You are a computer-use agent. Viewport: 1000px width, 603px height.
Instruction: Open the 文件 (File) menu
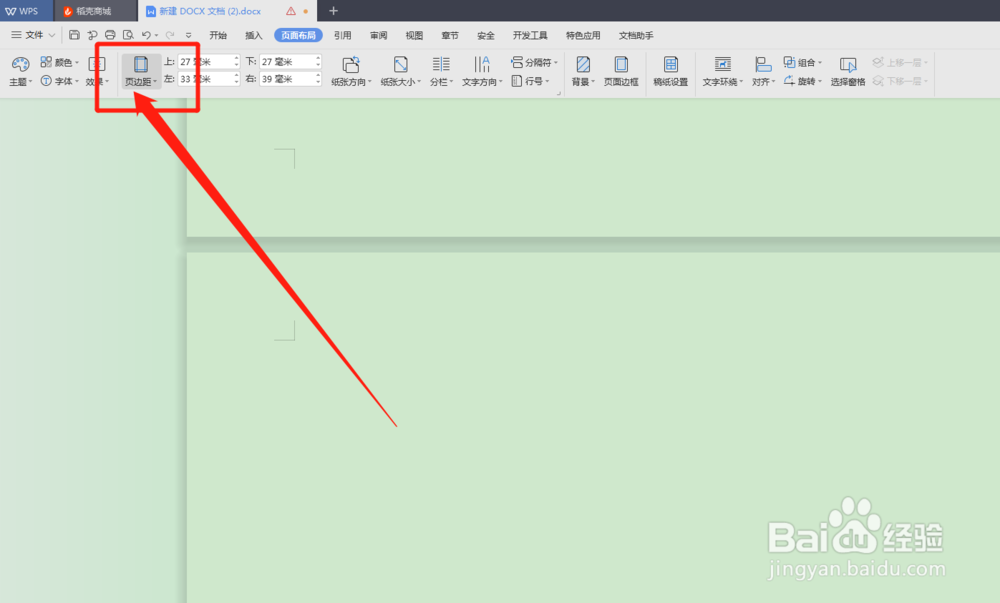[33, 35]
